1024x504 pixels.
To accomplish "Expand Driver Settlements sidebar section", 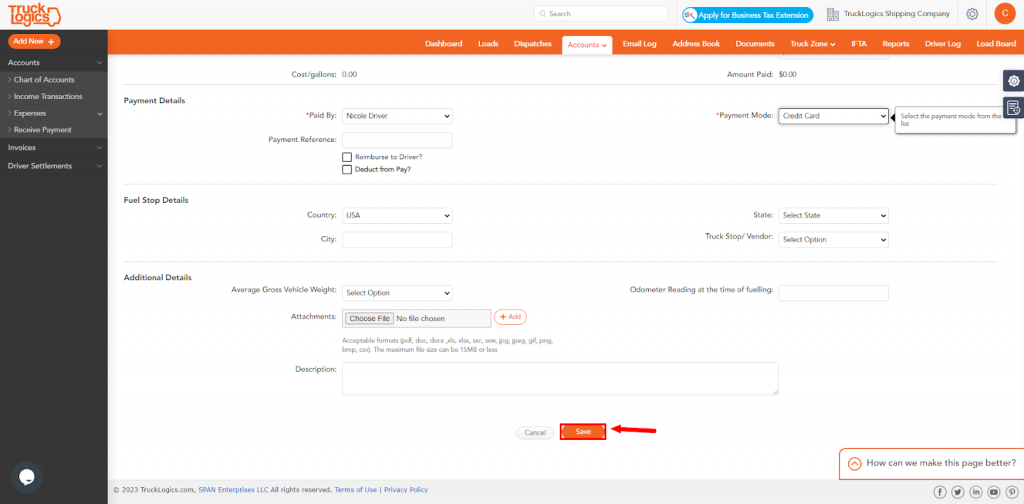I will [54, 166].
